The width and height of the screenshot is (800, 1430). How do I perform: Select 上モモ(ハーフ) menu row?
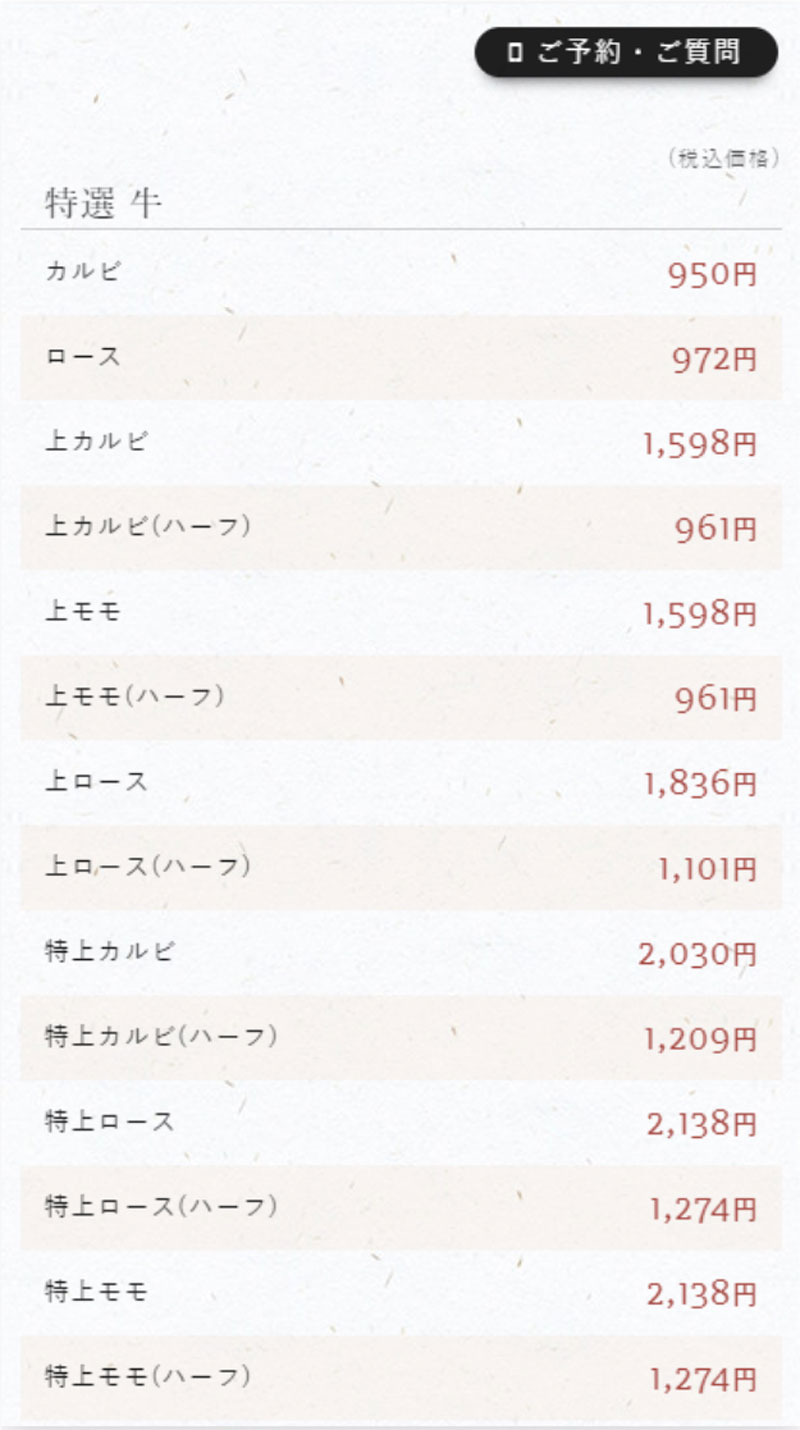point(401,697)
